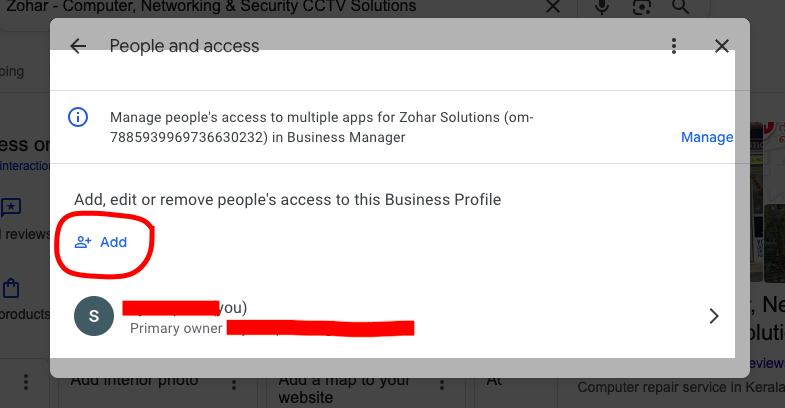Click the reviews icon on left edge
This screenshot has width=785, height=408.
point(11,208)
